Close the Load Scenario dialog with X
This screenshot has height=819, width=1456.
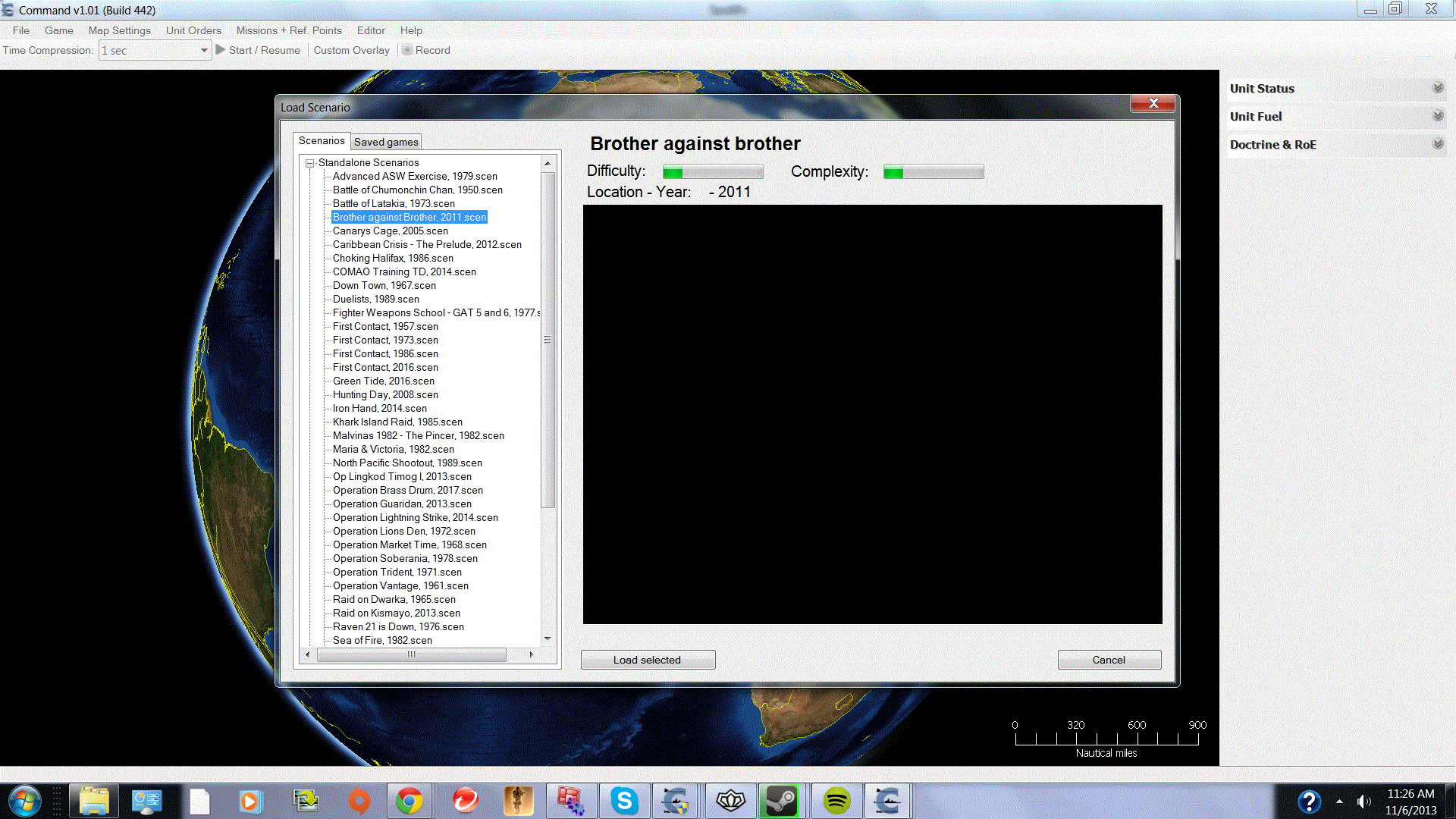[x=1153, y=103]
